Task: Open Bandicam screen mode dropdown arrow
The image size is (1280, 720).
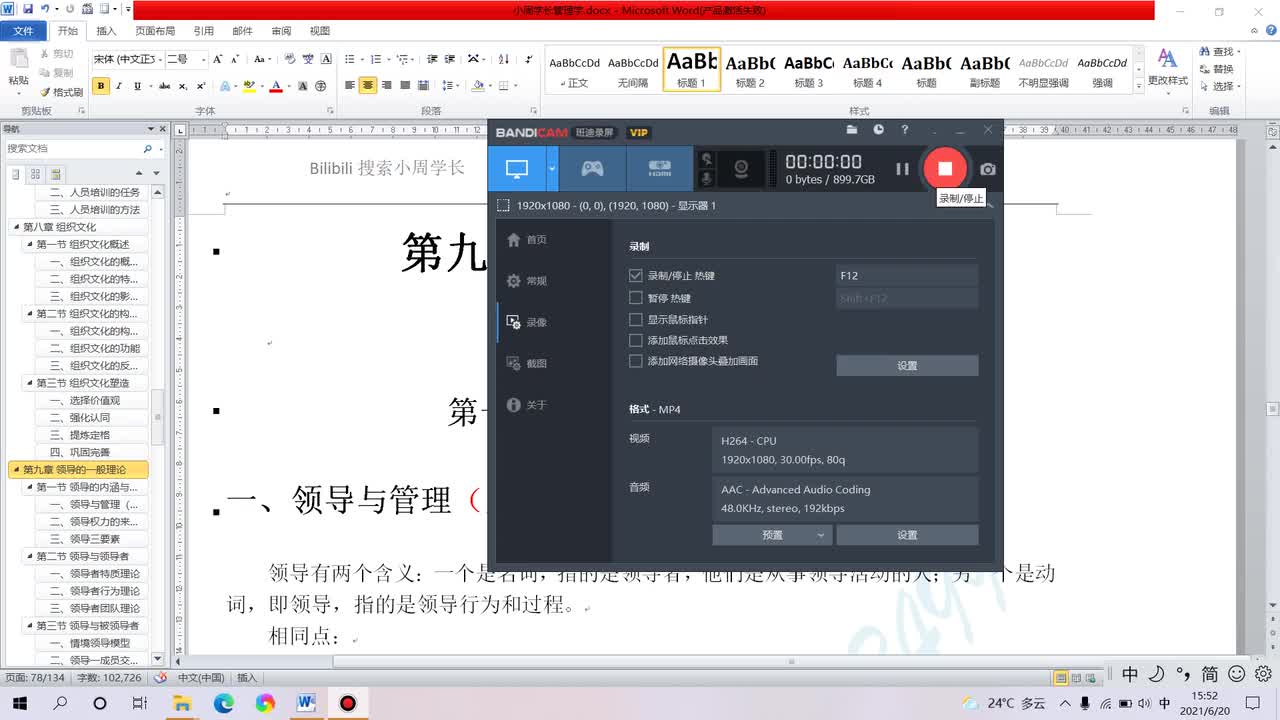Action: (x=552, y=169)
